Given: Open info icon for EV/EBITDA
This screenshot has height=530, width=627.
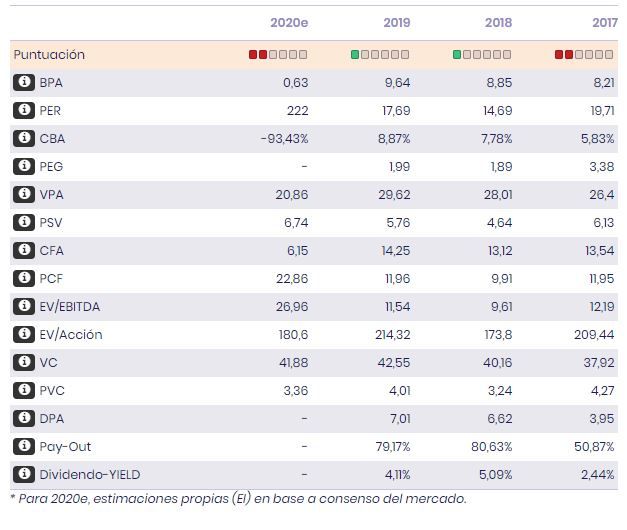Looking at the screenshot, I should coord(23,307).
